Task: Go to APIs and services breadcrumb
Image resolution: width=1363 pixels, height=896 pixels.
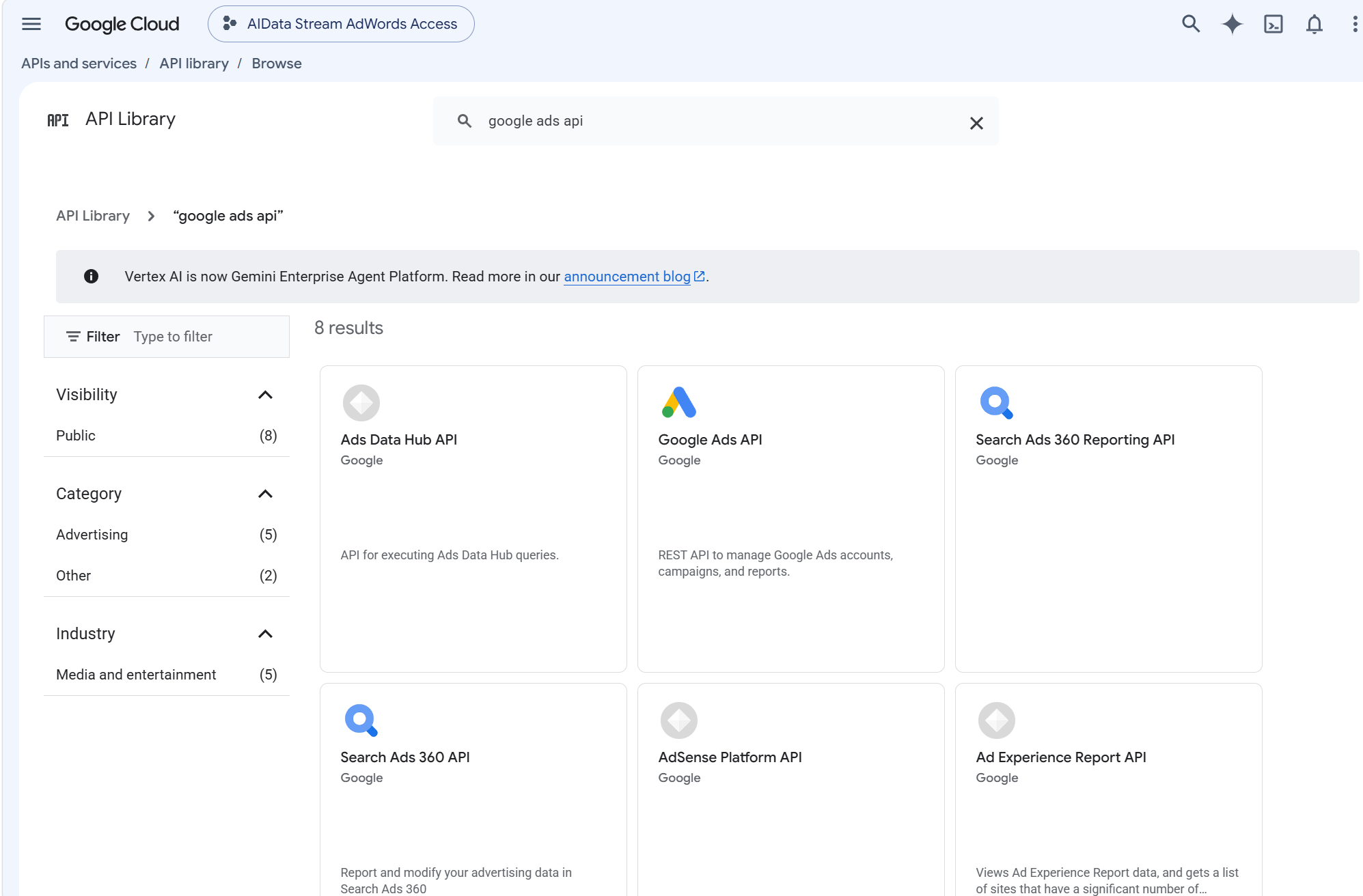Action: click(x=79, y=64)
